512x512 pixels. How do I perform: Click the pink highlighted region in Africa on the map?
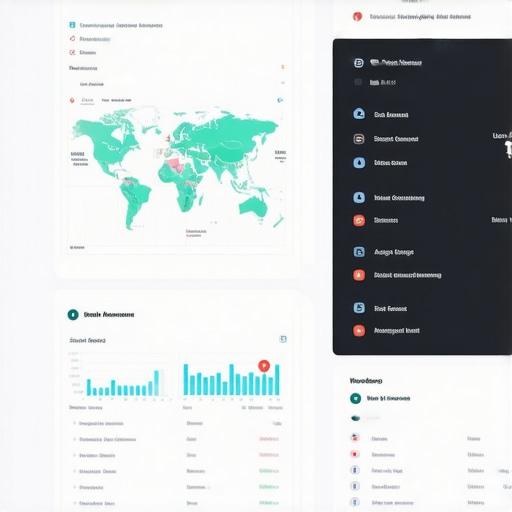pos(175,164)
